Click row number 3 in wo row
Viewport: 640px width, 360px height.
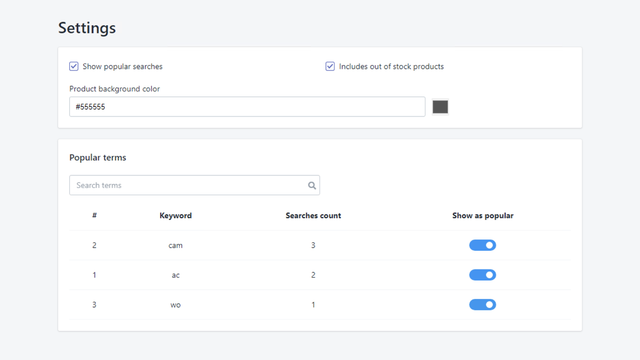pyautogui.click(x=94, y=304)
